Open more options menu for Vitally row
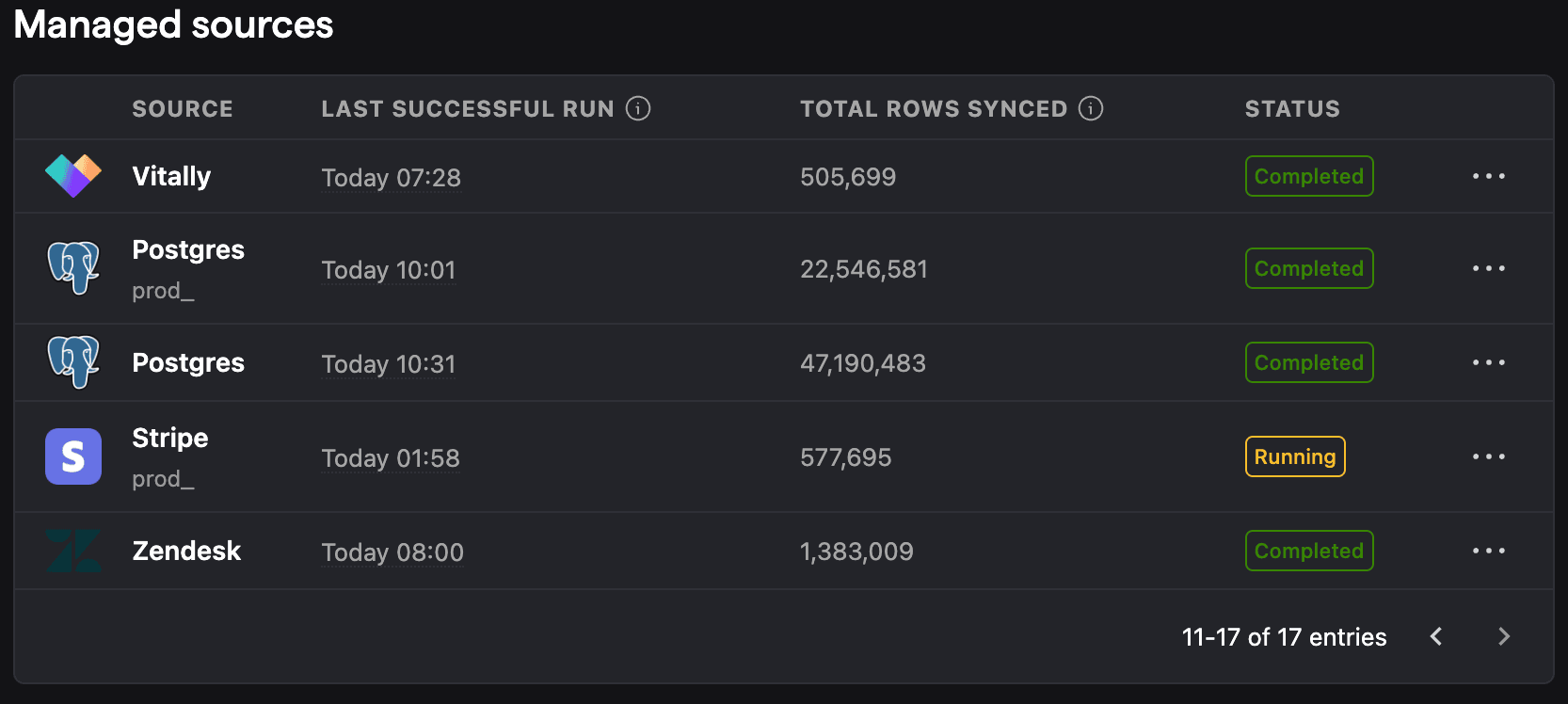The image size is (1568, 704). [1489, 176]
